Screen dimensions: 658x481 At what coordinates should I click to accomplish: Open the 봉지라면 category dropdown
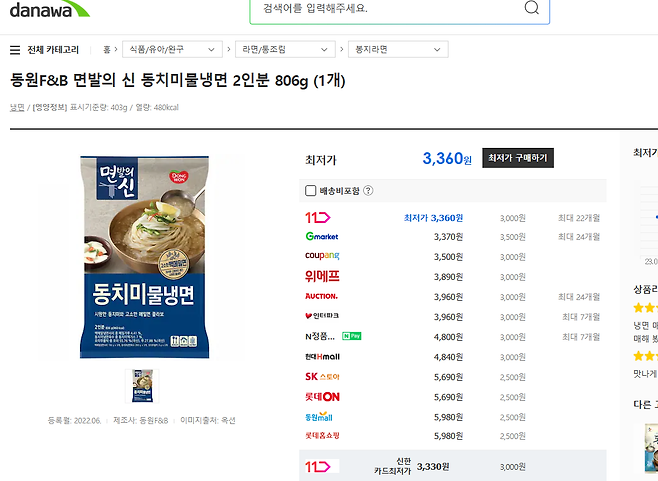point(398,49)
